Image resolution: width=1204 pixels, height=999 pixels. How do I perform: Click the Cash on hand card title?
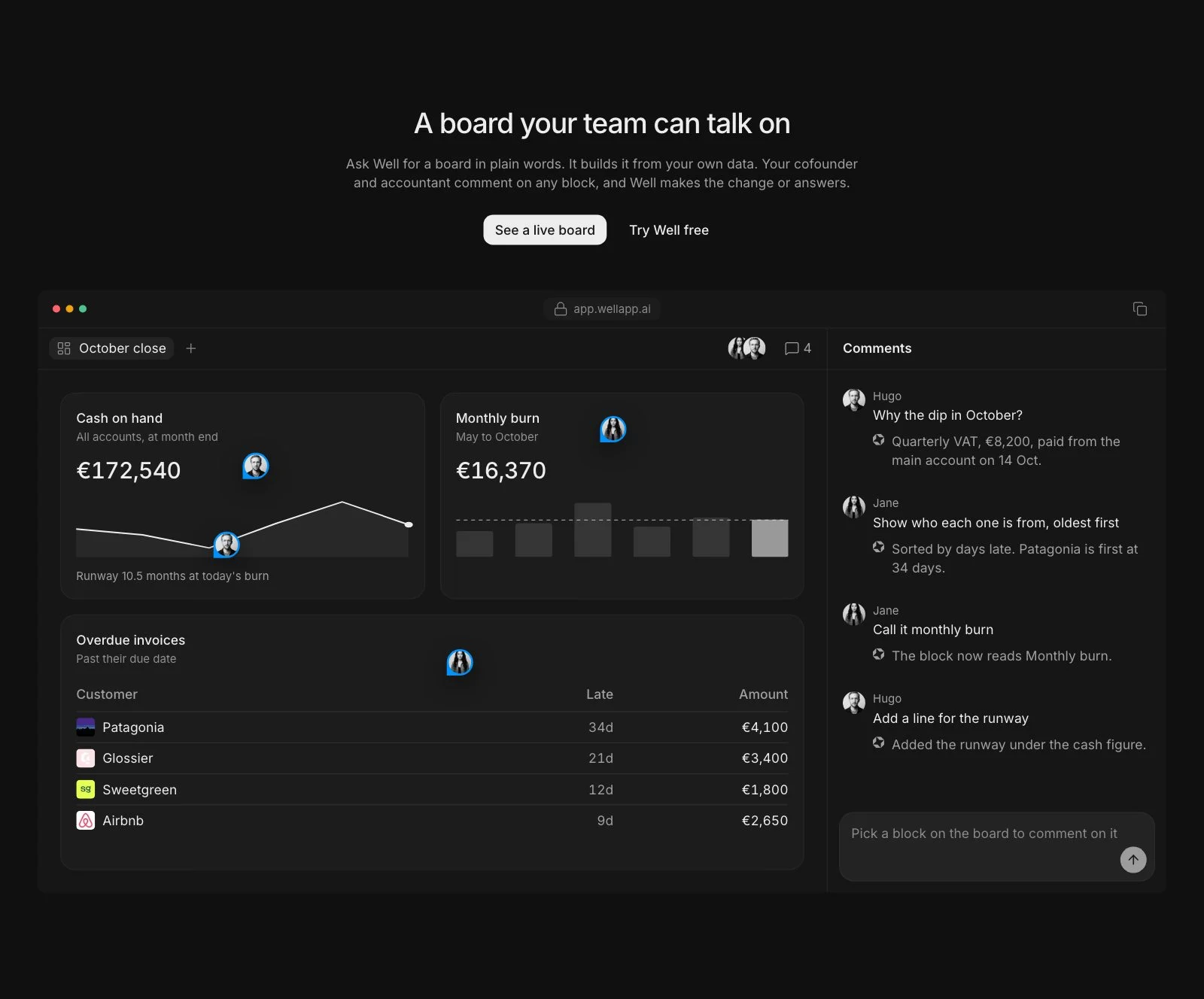(x=120, y=418)
